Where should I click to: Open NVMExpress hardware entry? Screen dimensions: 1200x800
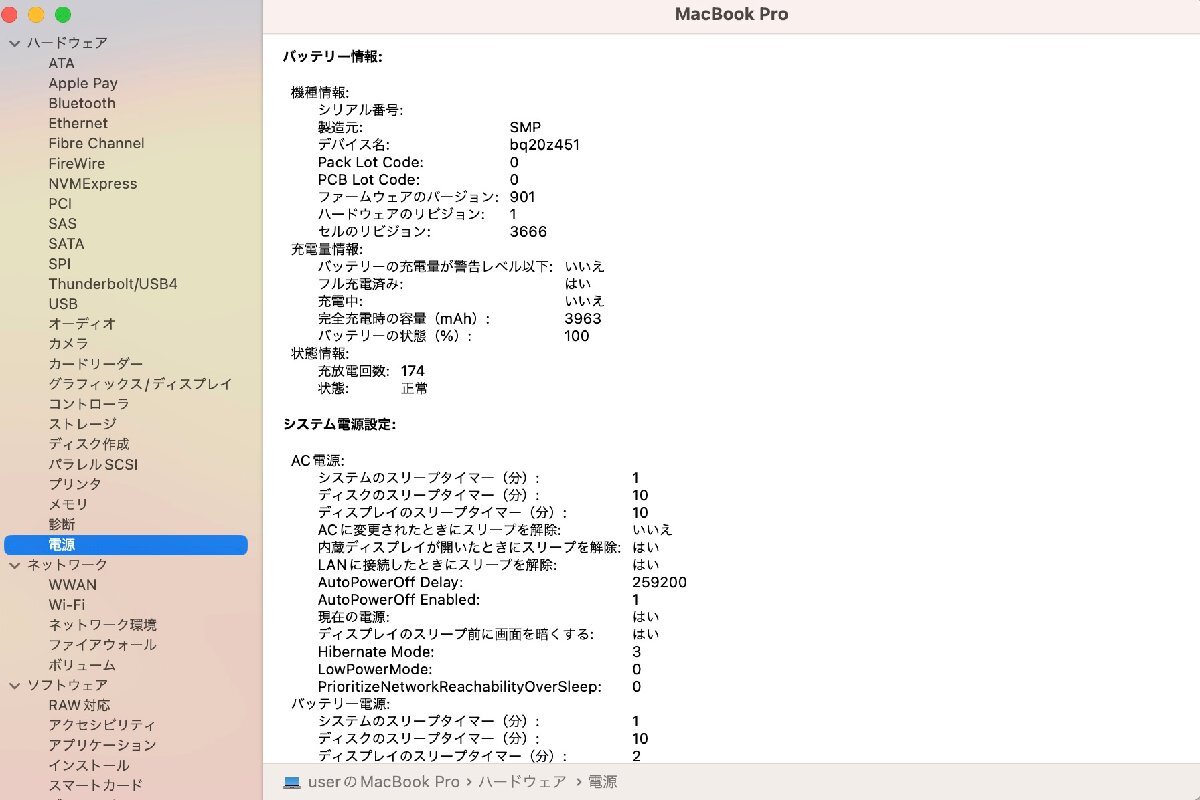tap(93, 184)
